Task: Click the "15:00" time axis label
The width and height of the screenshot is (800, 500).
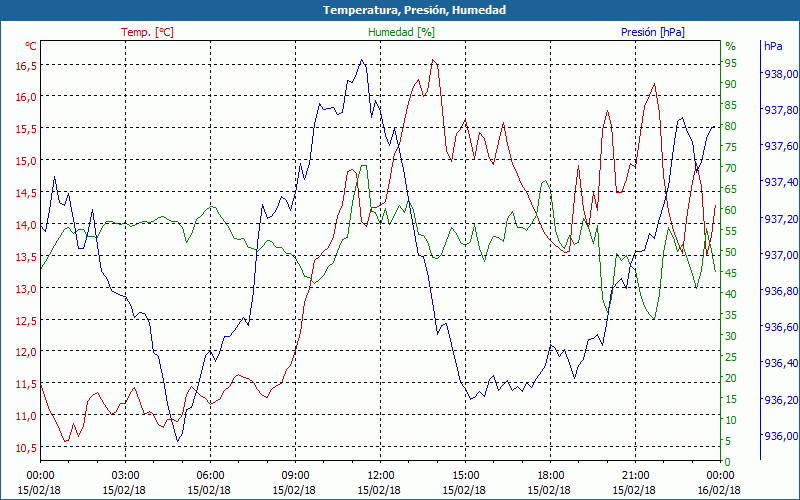Action: coord(465,476)
